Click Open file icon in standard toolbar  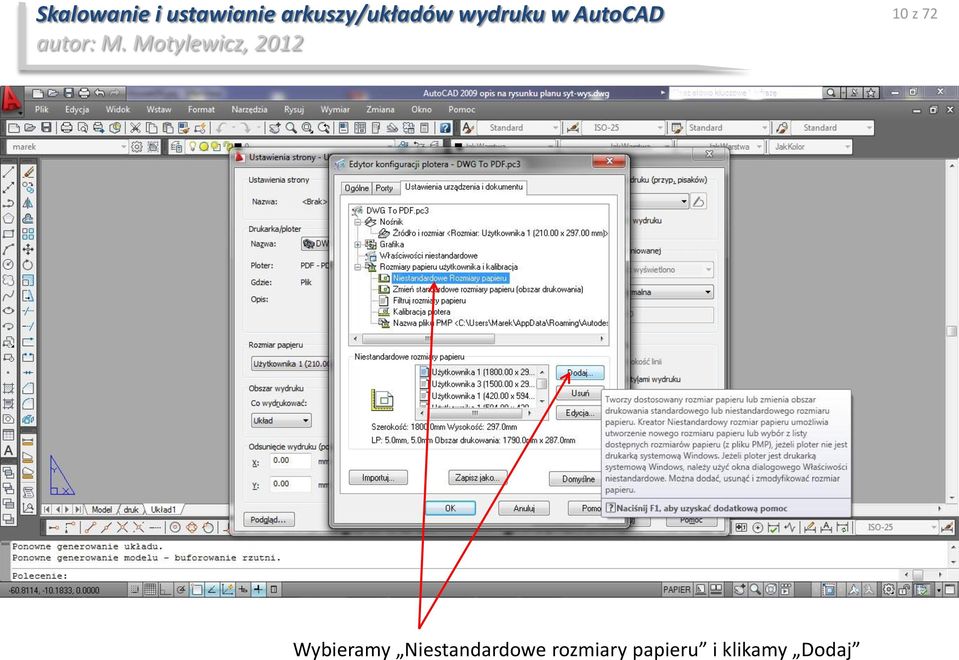29,128
